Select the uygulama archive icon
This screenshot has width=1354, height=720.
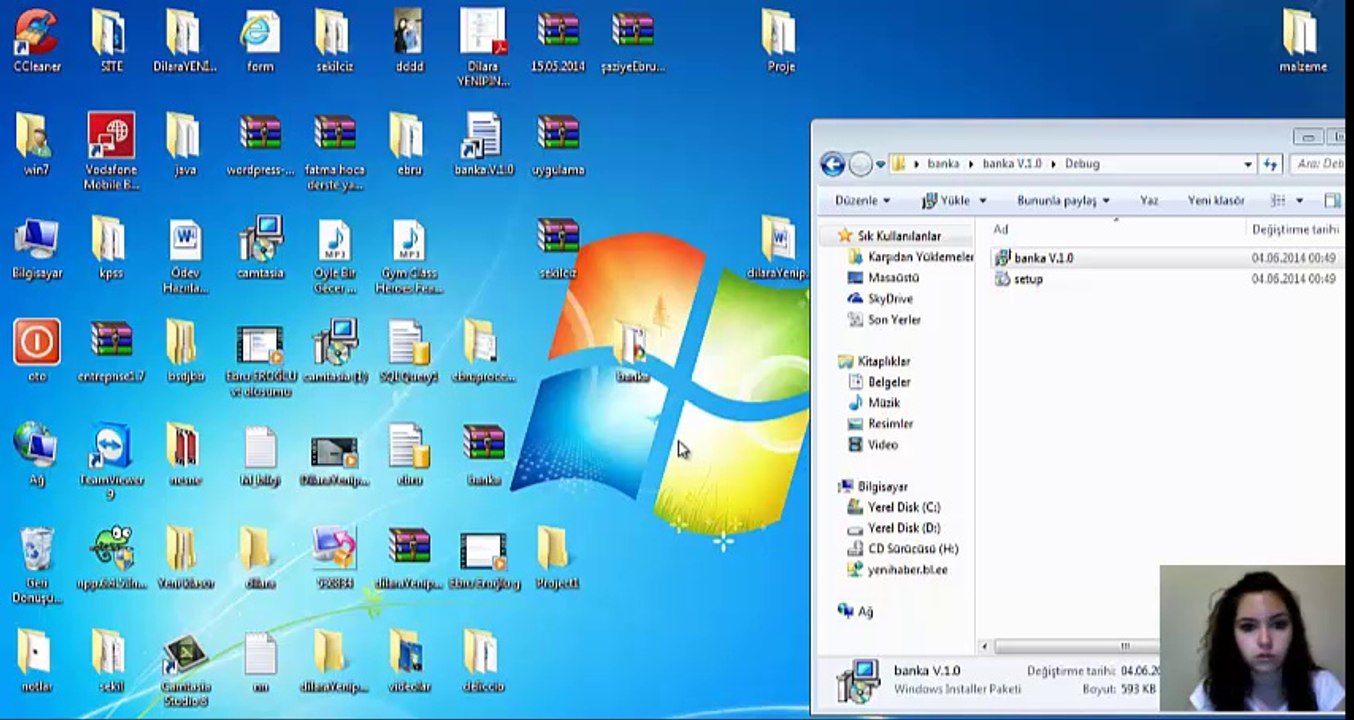tap(558, 145)
